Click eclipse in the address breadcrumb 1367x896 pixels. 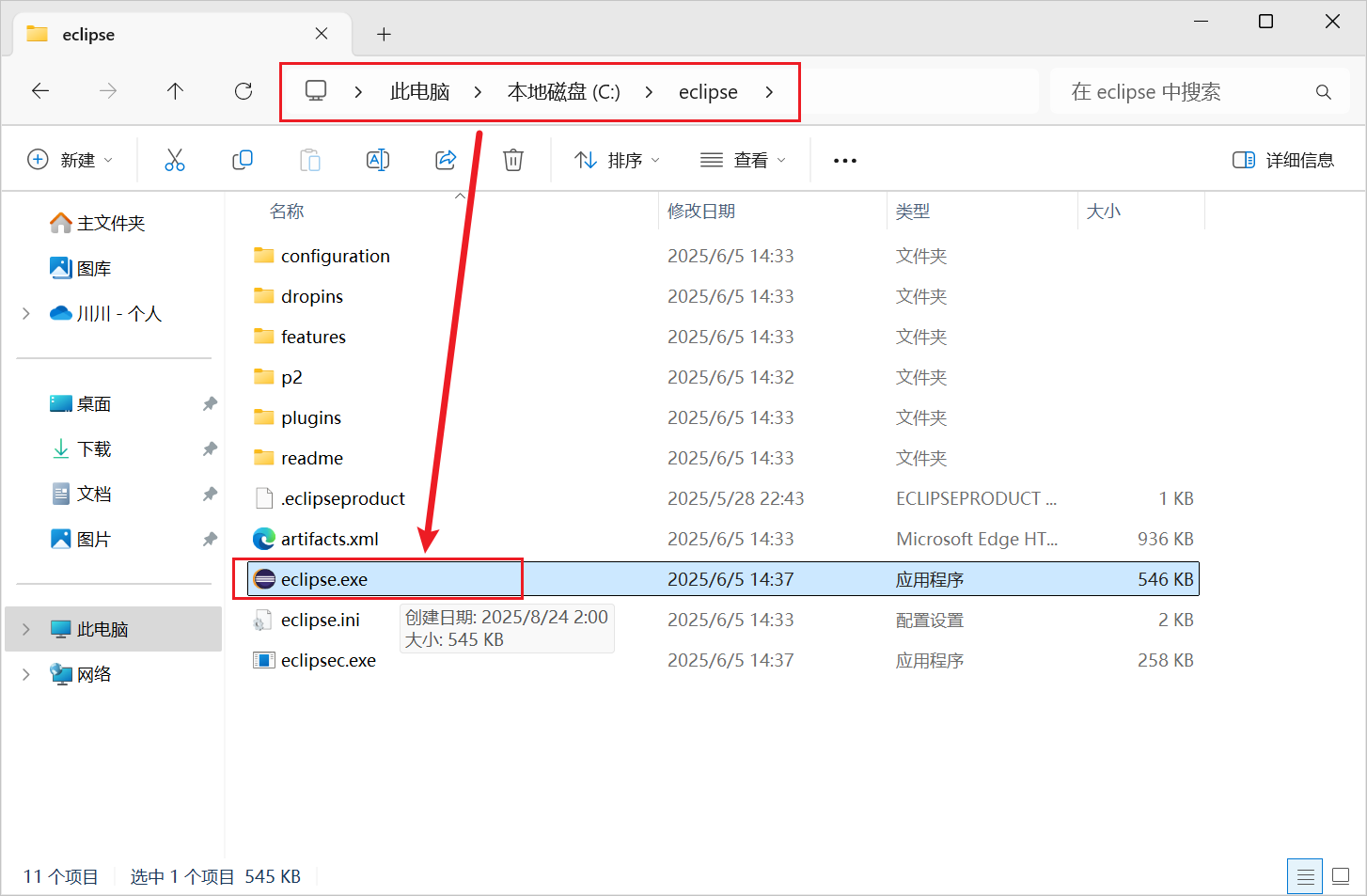coord(708,92)
